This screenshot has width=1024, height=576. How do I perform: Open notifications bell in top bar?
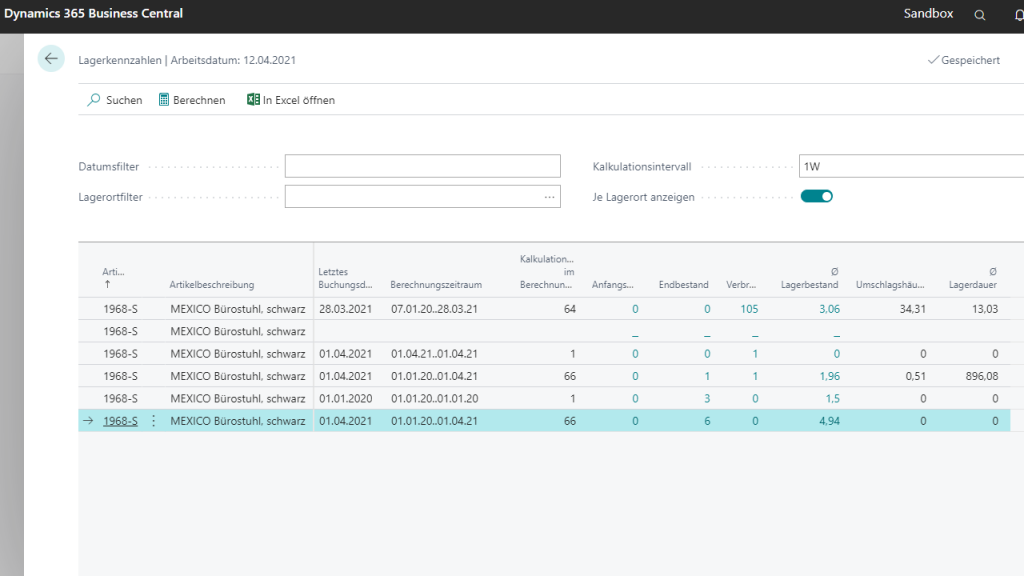(x=1018, y=15)
